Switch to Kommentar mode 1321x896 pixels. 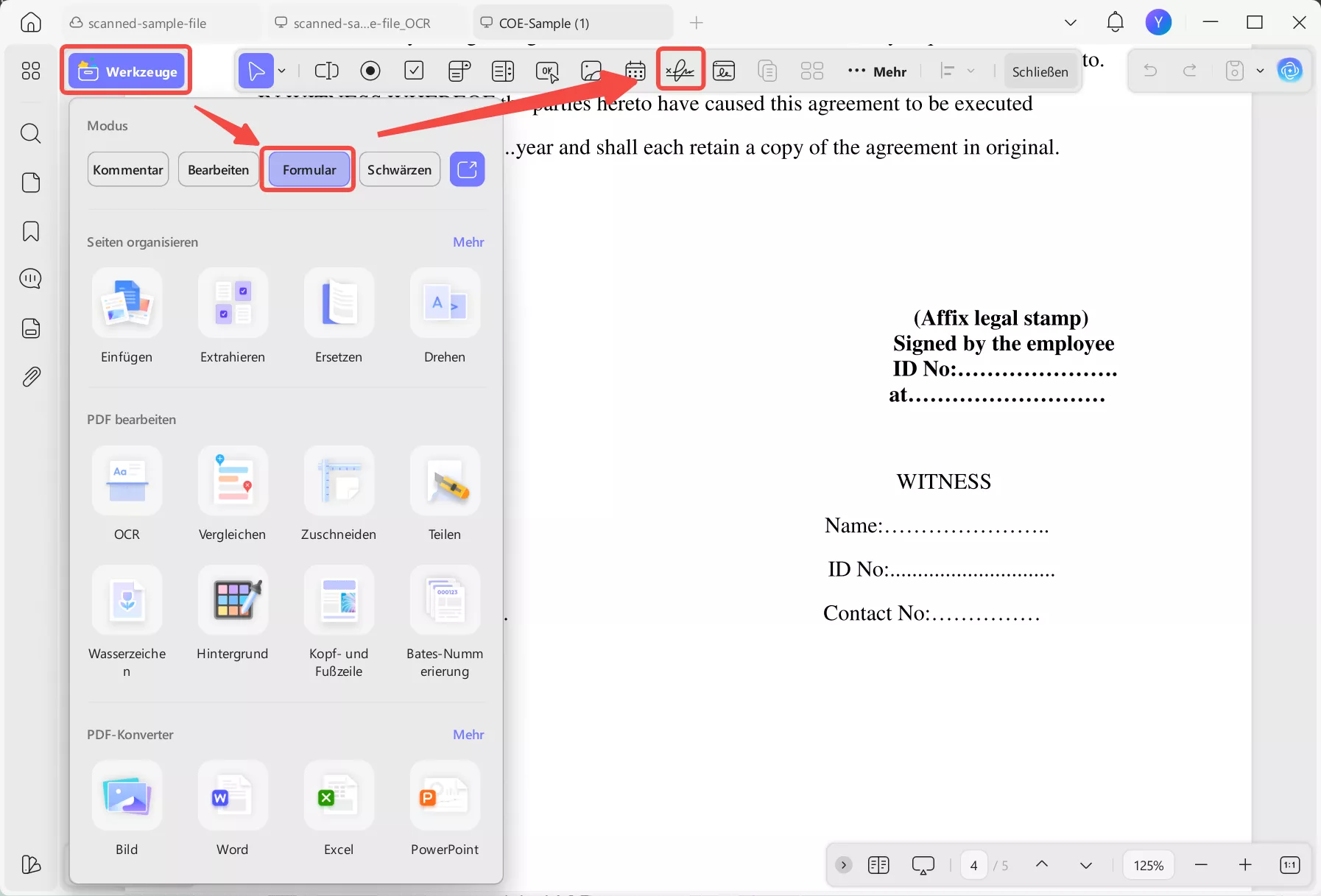click(127, 169)
